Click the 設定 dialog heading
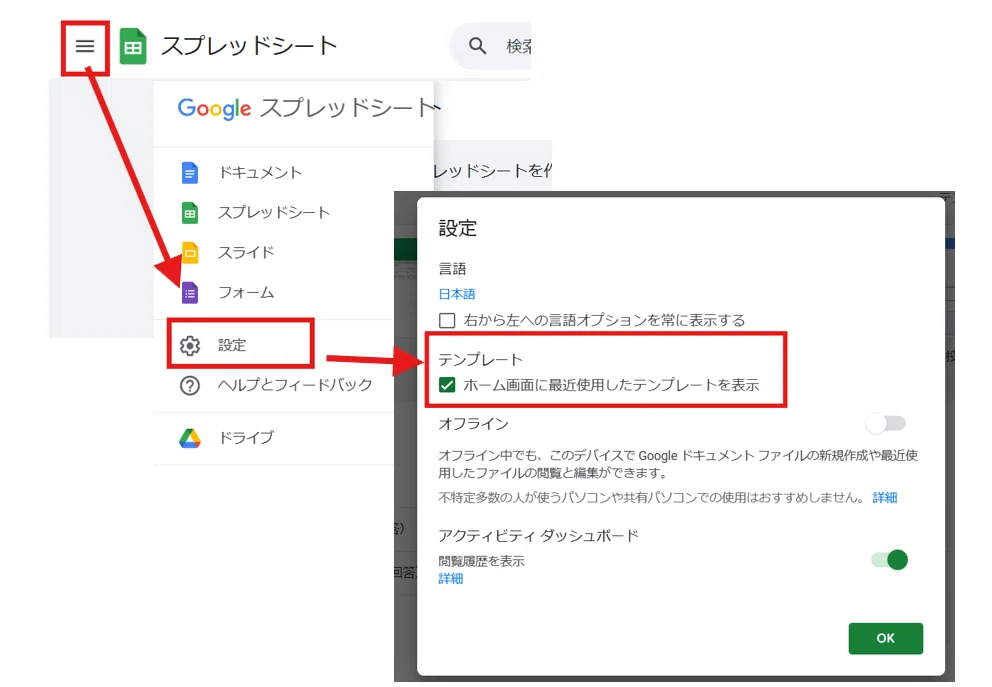Screen dimensions: 992x687 457,228
